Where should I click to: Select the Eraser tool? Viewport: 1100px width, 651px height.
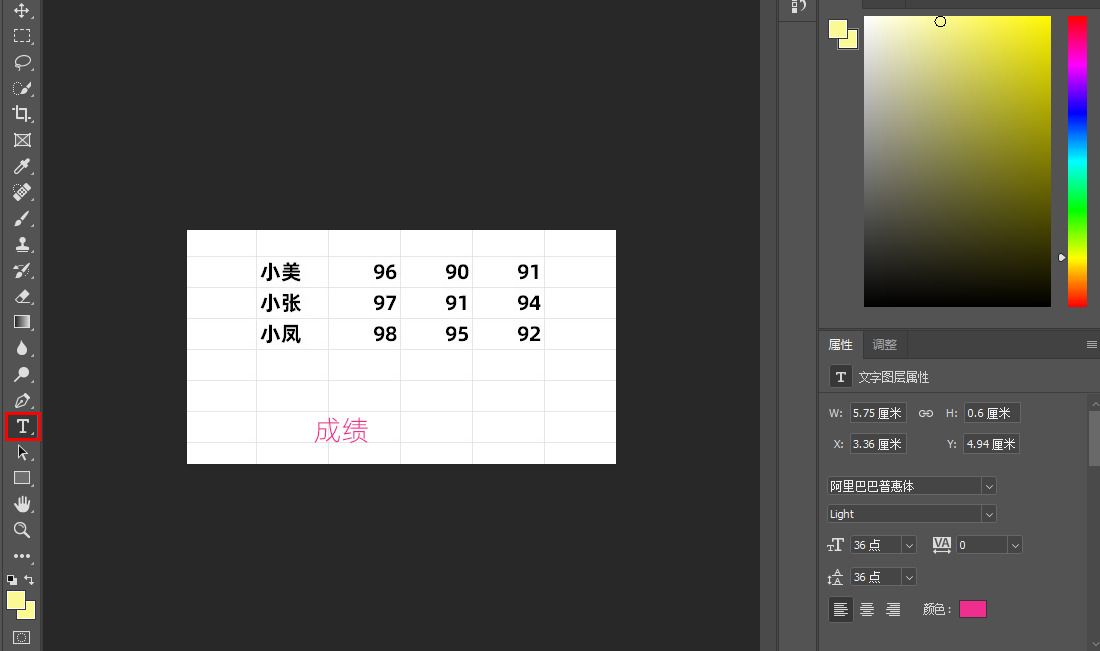[22, 296]
